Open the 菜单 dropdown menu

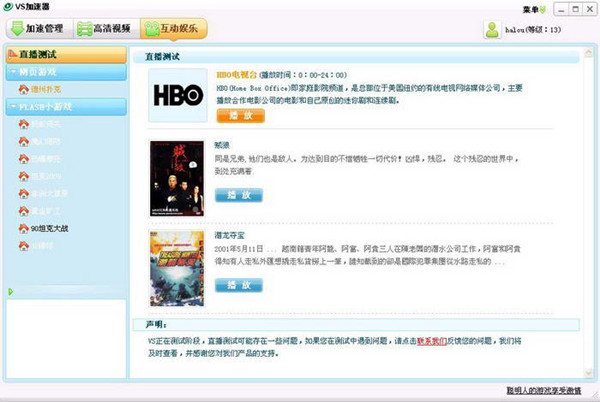(x=534, y=10)
